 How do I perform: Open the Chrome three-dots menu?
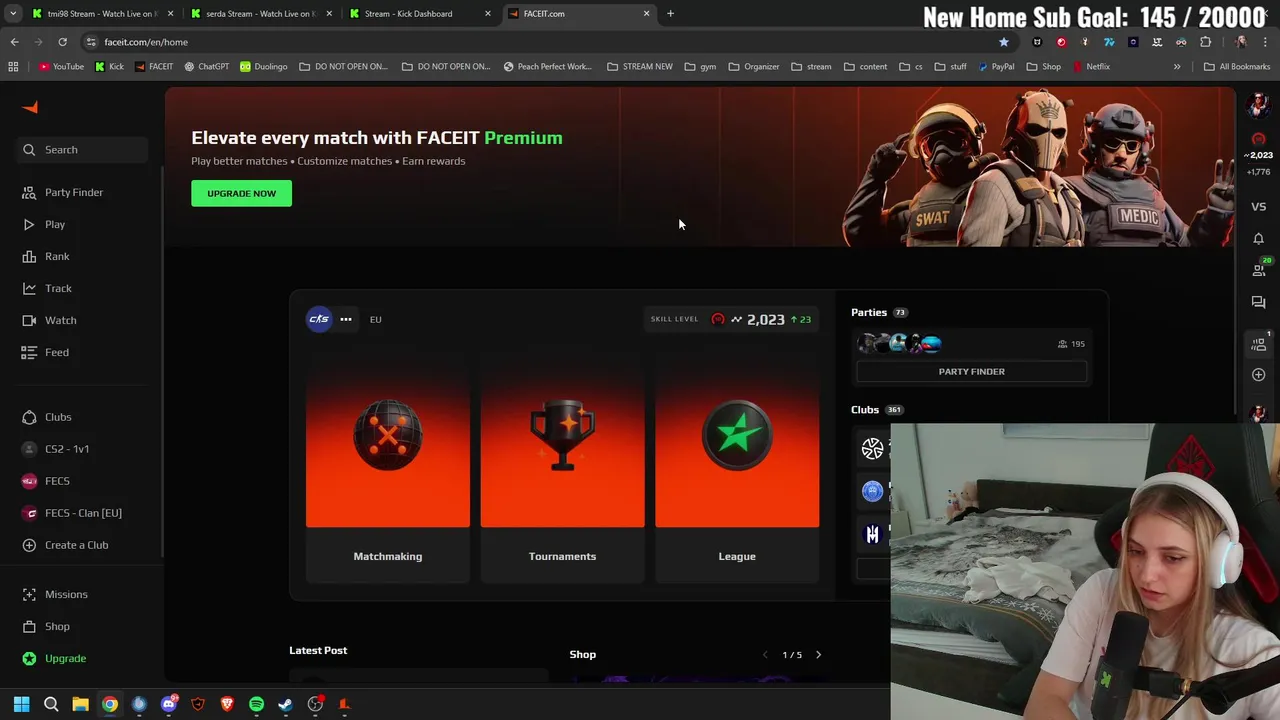coord(1266,42)
